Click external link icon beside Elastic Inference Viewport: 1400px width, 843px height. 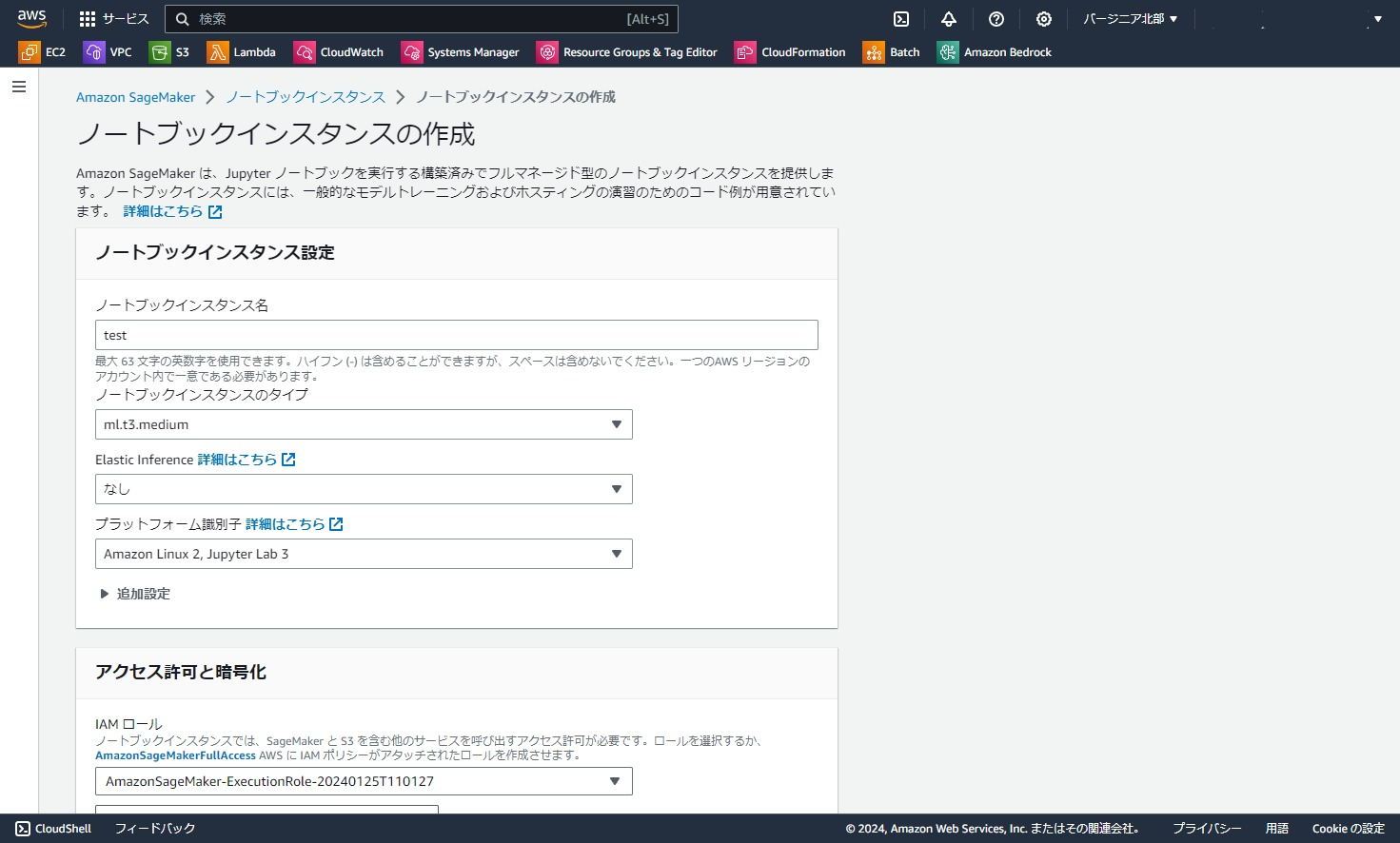pos(288,460)
